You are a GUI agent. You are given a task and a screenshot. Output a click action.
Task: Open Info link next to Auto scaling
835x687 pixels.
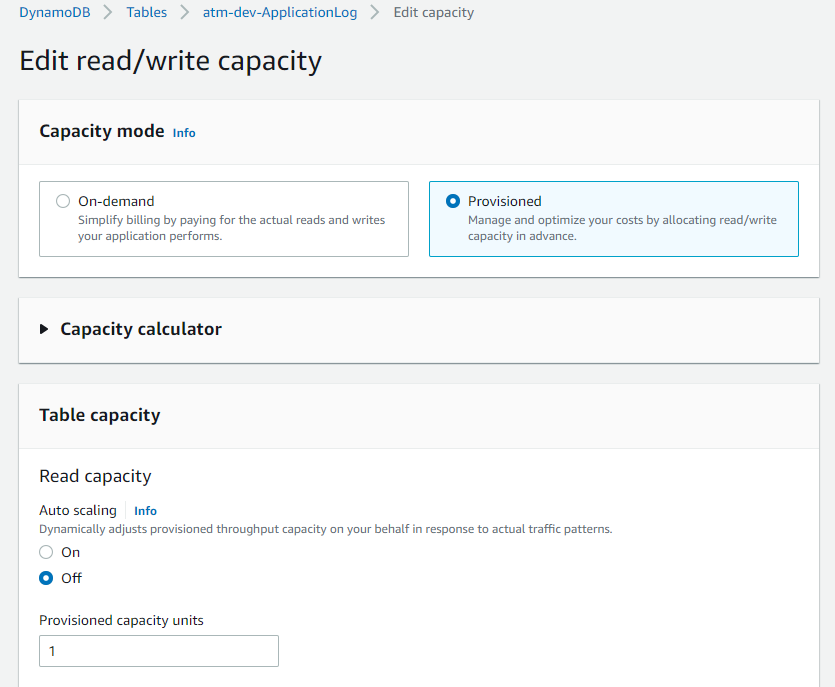click(145, 510)
